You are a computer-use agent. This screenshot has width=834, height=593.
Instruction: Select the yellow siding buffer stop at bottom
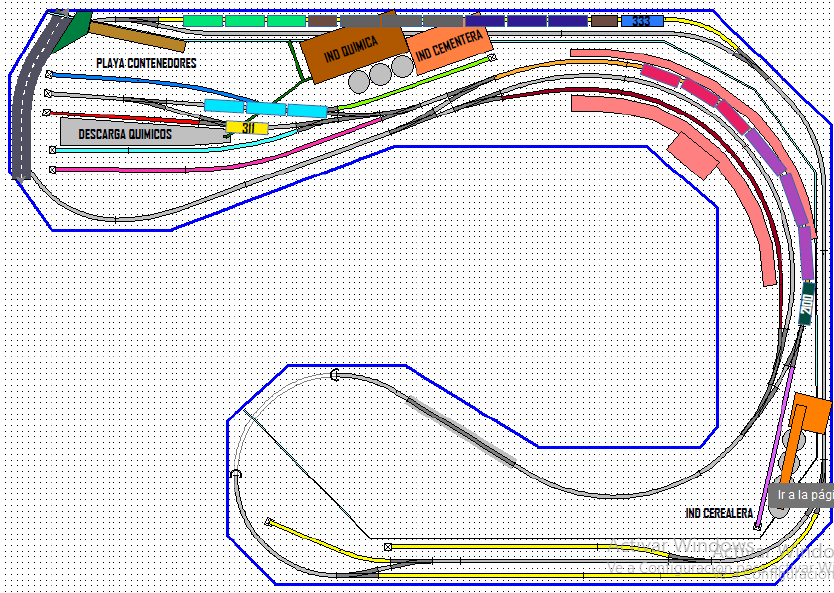click(388, 547)
